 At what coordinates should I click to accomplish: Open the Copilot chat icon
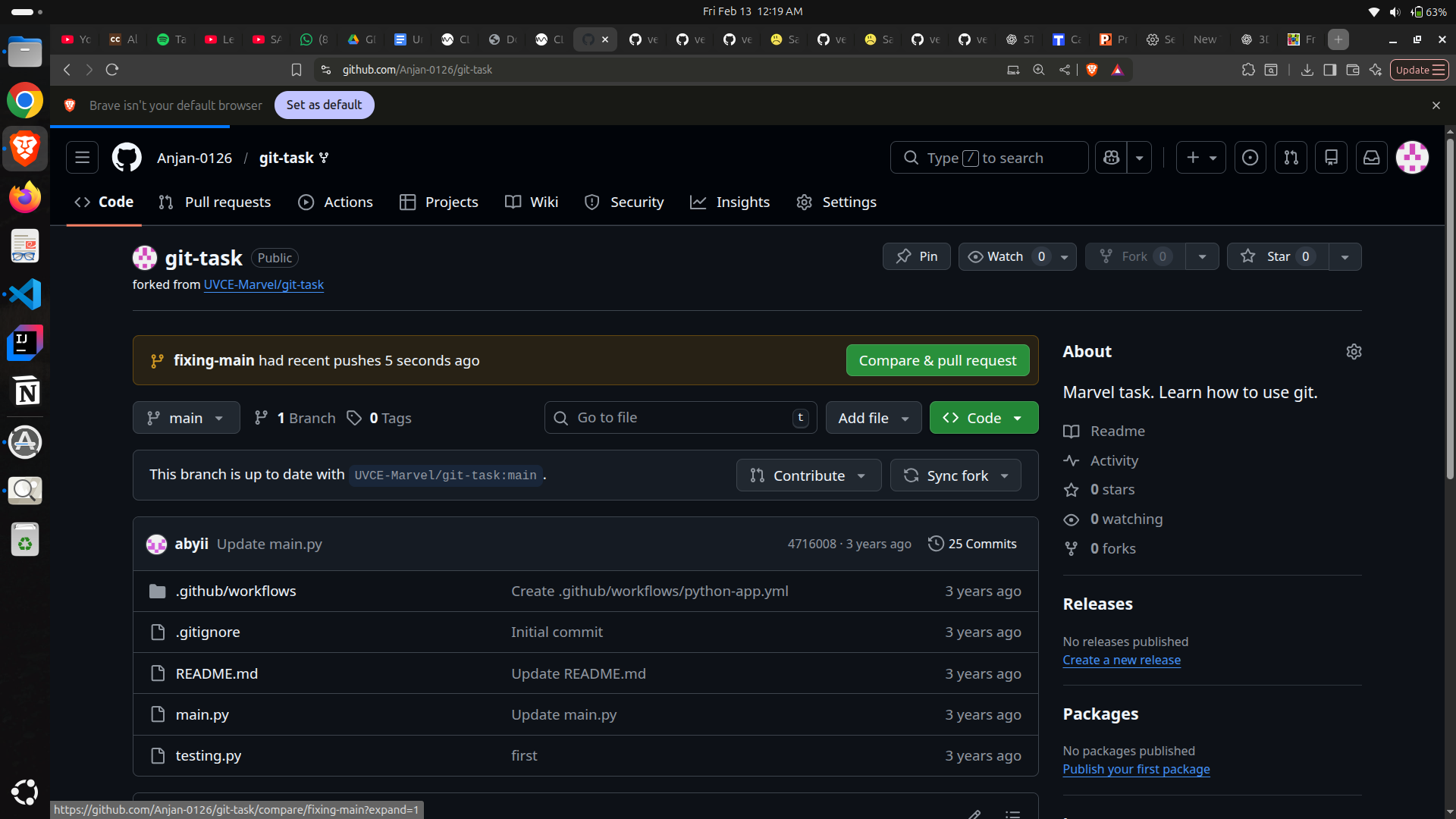[x=1112, y=158]
